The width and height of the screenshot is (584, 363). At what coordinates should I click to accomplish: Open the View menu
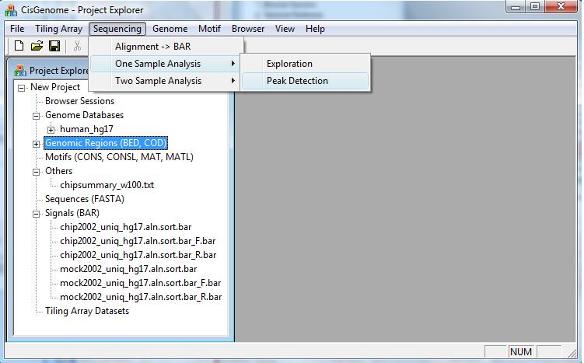pos(285,29)
